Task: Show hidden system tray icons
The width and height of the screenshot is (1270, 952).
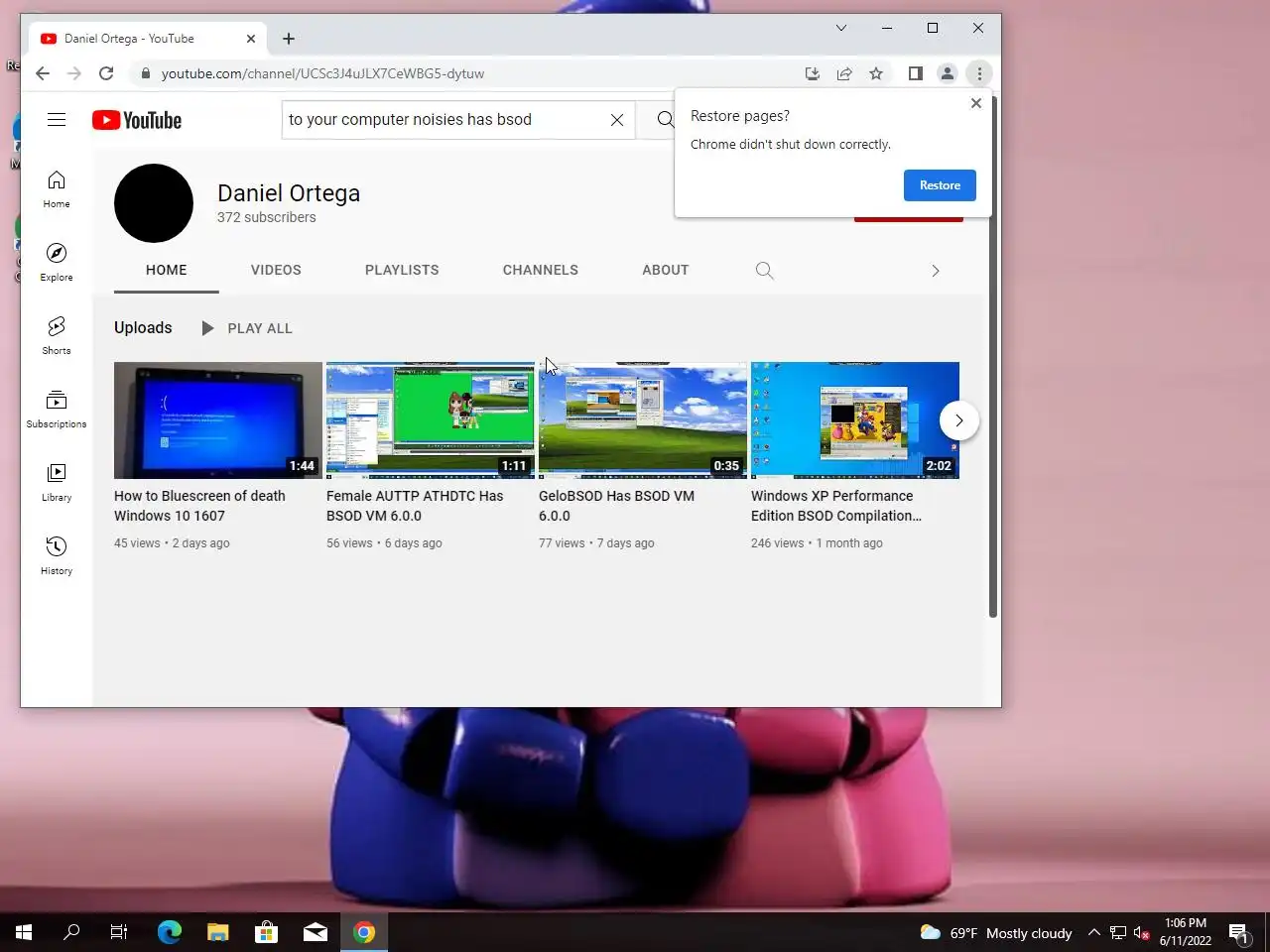Action: [x=1093, y=932]
